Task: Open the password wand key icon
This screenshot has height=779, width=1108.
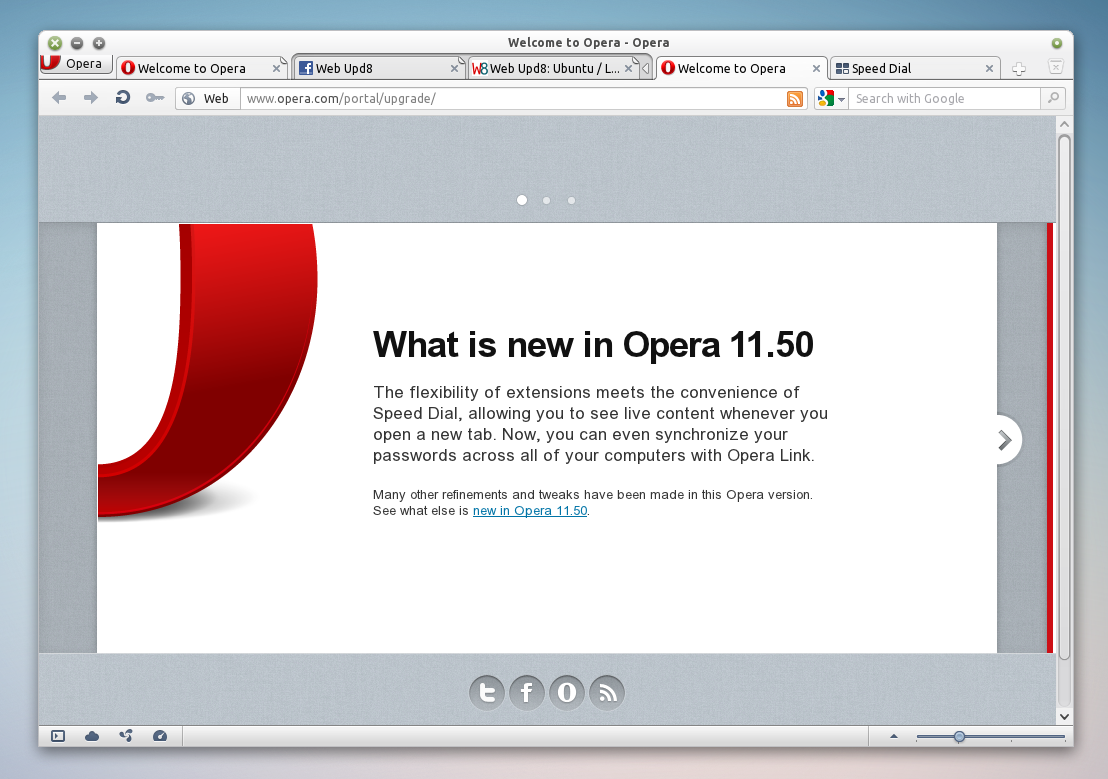Action: [x=155, y=98]
